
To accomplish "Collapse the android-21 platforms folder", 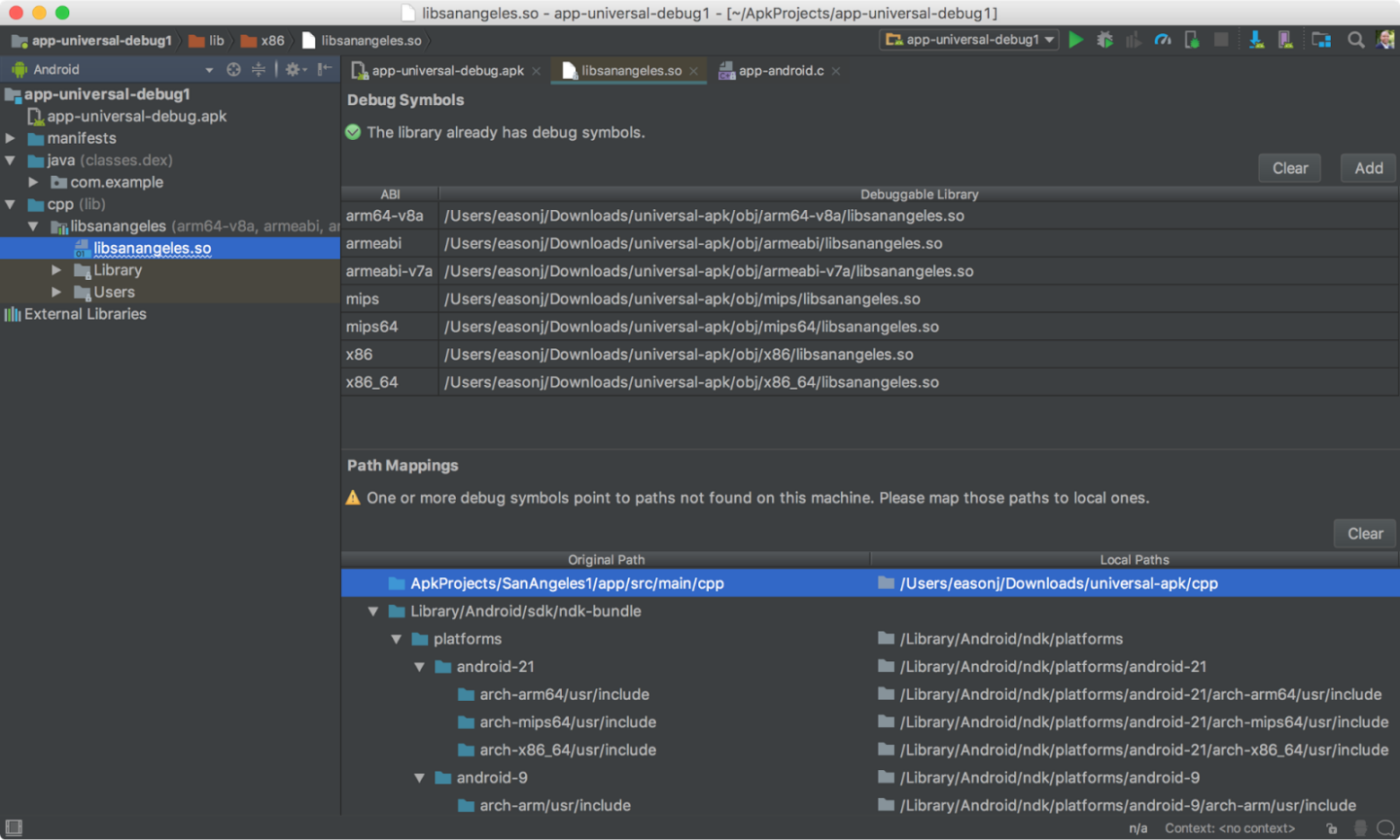I will [419, 666].
